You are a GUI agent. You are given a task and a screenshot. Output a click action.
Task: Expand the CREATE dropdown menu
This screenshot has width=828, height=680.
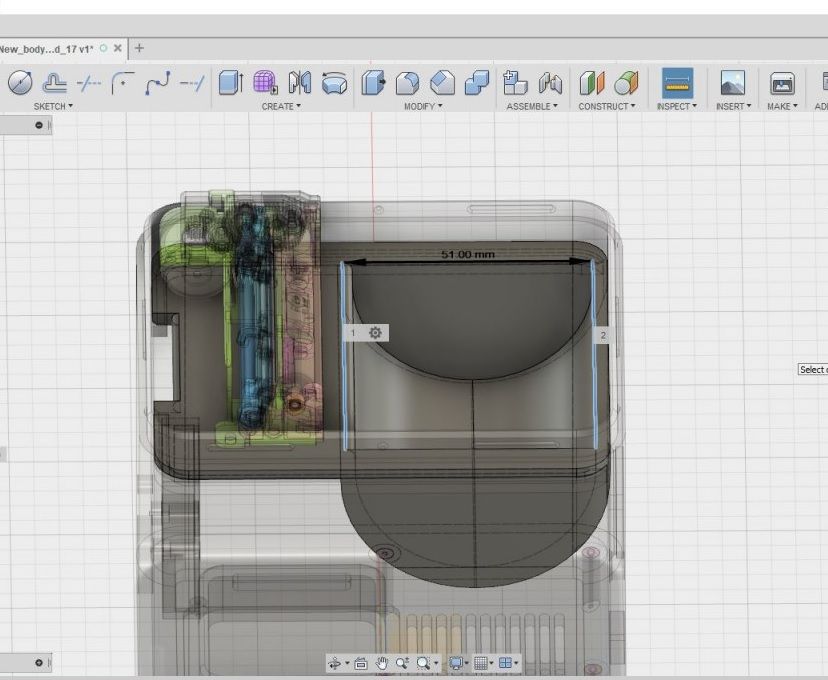280,107
